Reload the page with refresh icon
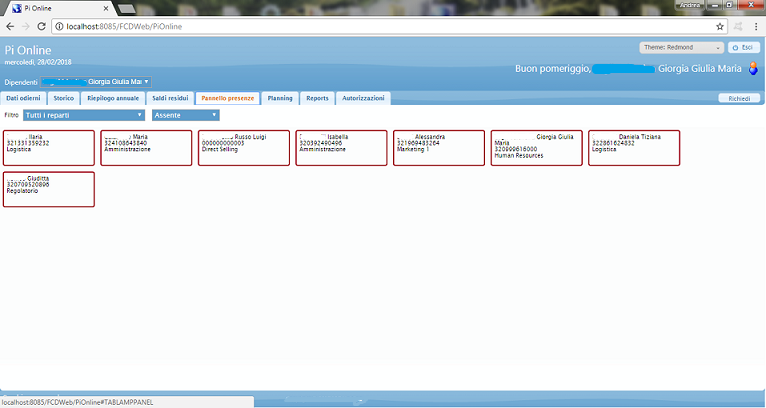Viewport: 766px width, 408px height. pyautogui.click(x=42, y=25)
